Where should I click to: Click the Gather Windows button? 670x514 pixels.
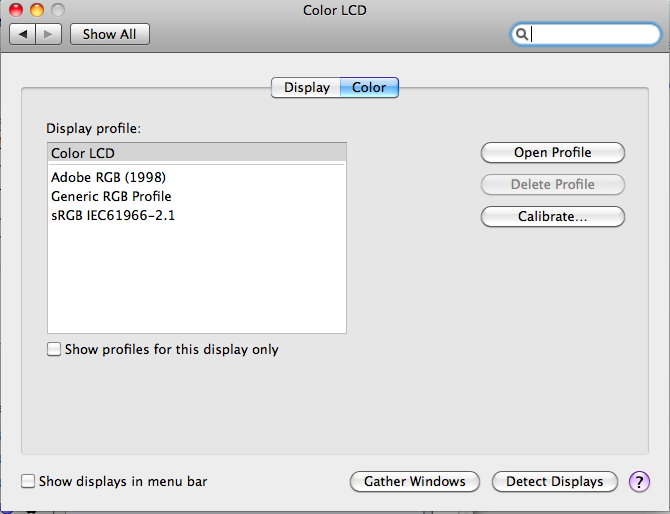[x=414, y=482]
